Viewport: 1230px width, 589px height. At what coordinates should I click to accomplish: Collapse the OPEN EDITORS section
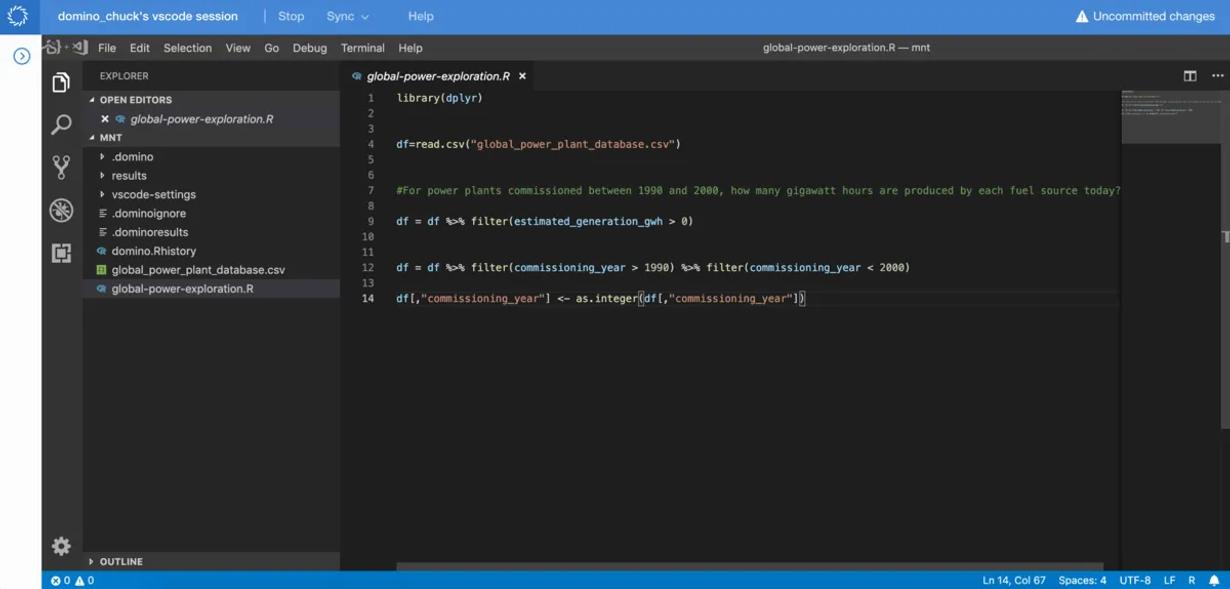[134, 99]
